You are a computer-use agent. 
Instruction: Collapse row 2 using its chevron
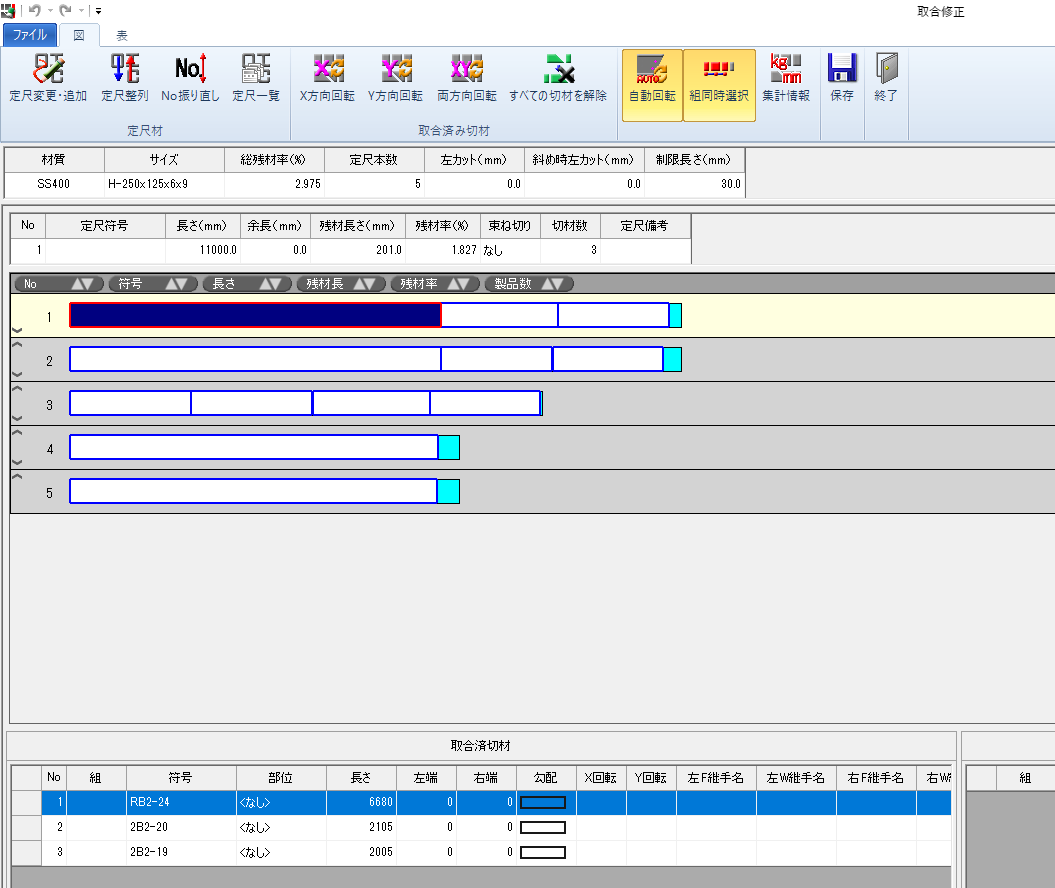[x=17, y=344]
